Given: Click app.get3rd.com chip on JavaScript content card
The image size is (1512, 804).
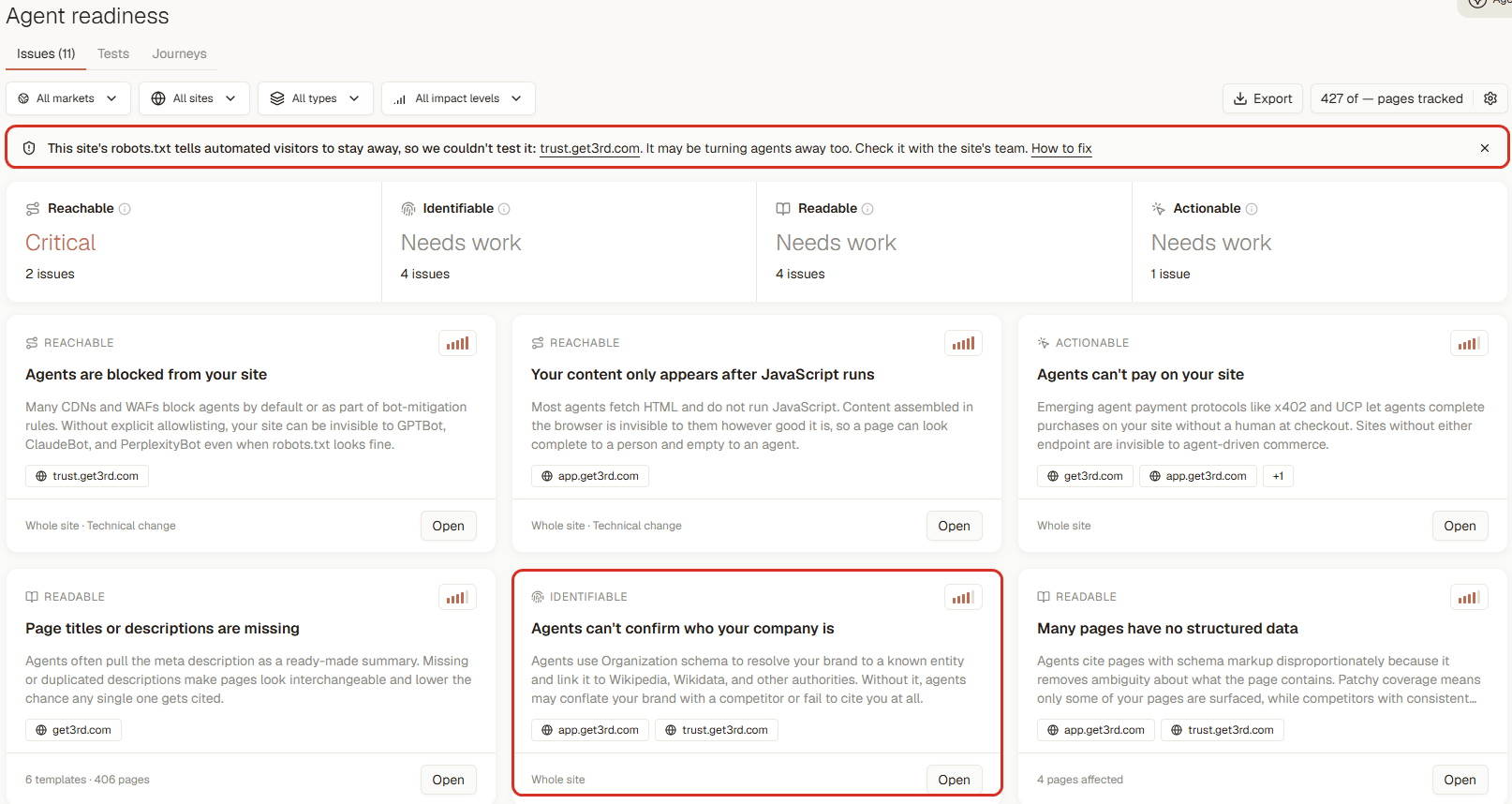Looking at the screenshot, I should coord(590,476).
